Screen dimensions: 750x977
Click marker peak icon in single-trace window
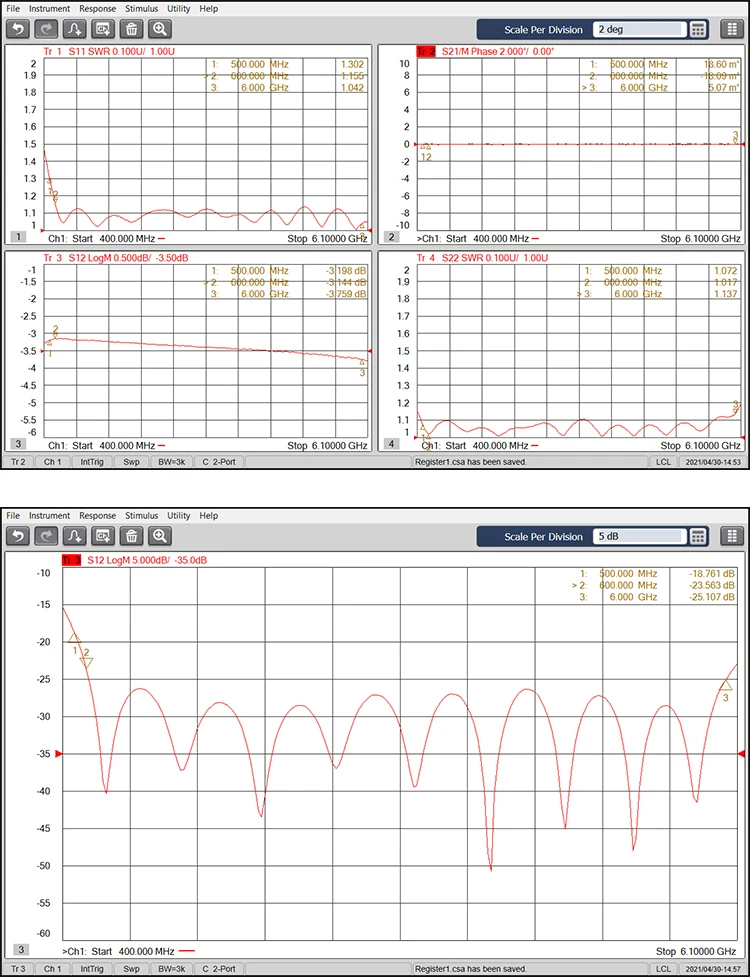point(75,536)
